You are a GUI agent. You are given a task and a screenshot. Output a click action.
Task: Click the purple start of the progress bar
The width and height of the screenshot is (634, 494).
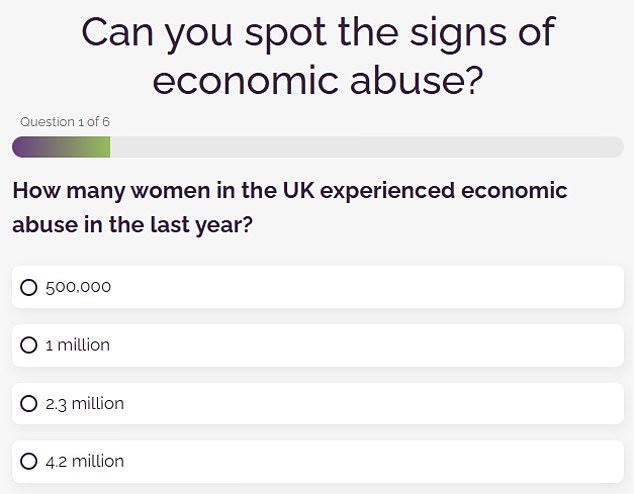coord(24,147)
